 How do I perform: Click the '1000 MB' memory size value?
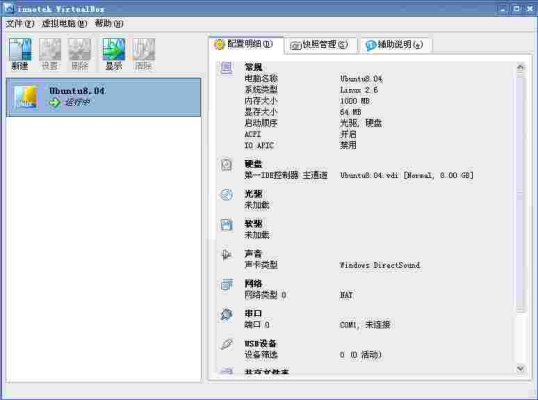(355, 101)
